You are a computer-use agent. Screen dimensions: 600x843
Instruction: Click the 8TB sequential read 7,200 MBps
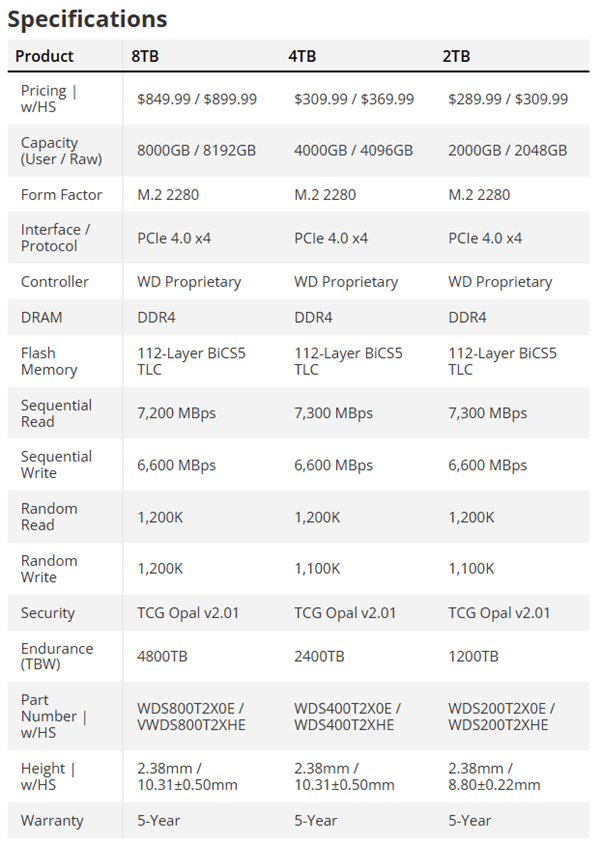pyautogui.click(x=176, y=413)
